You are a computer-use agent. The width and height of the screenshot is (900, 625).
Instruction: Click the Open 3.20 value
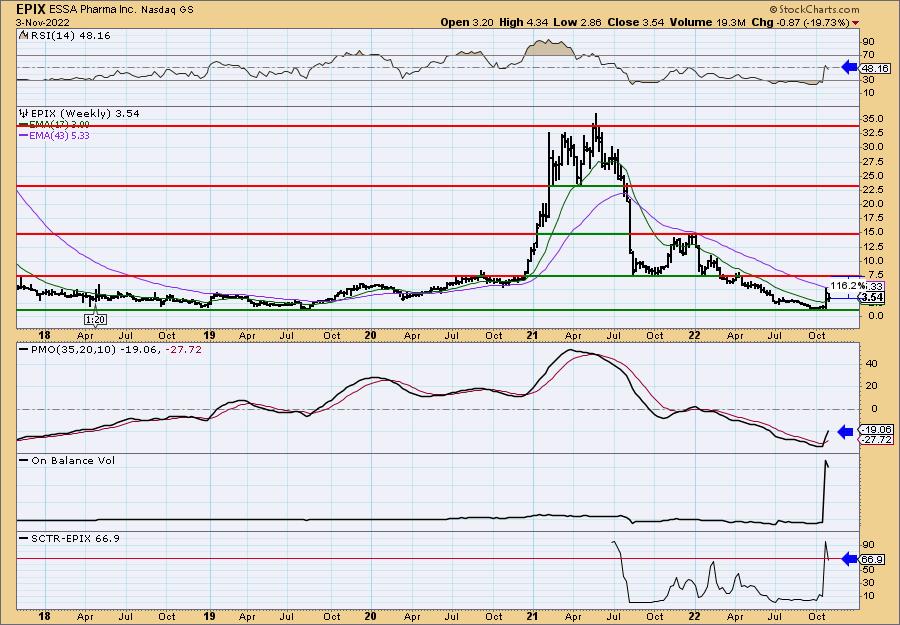coord(467,22)
